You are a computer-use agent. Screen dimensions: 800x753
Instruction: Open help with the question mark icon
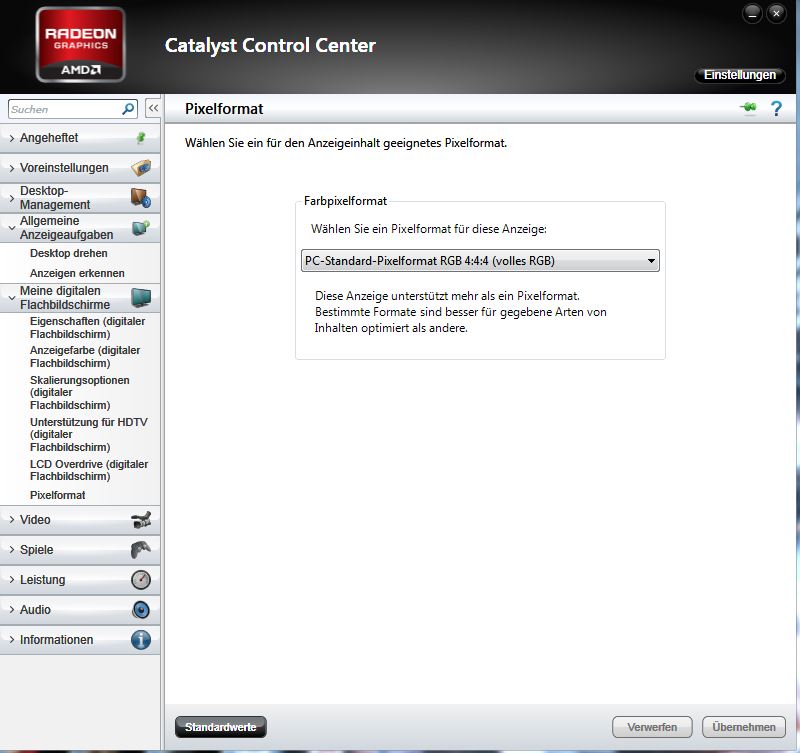776,109
